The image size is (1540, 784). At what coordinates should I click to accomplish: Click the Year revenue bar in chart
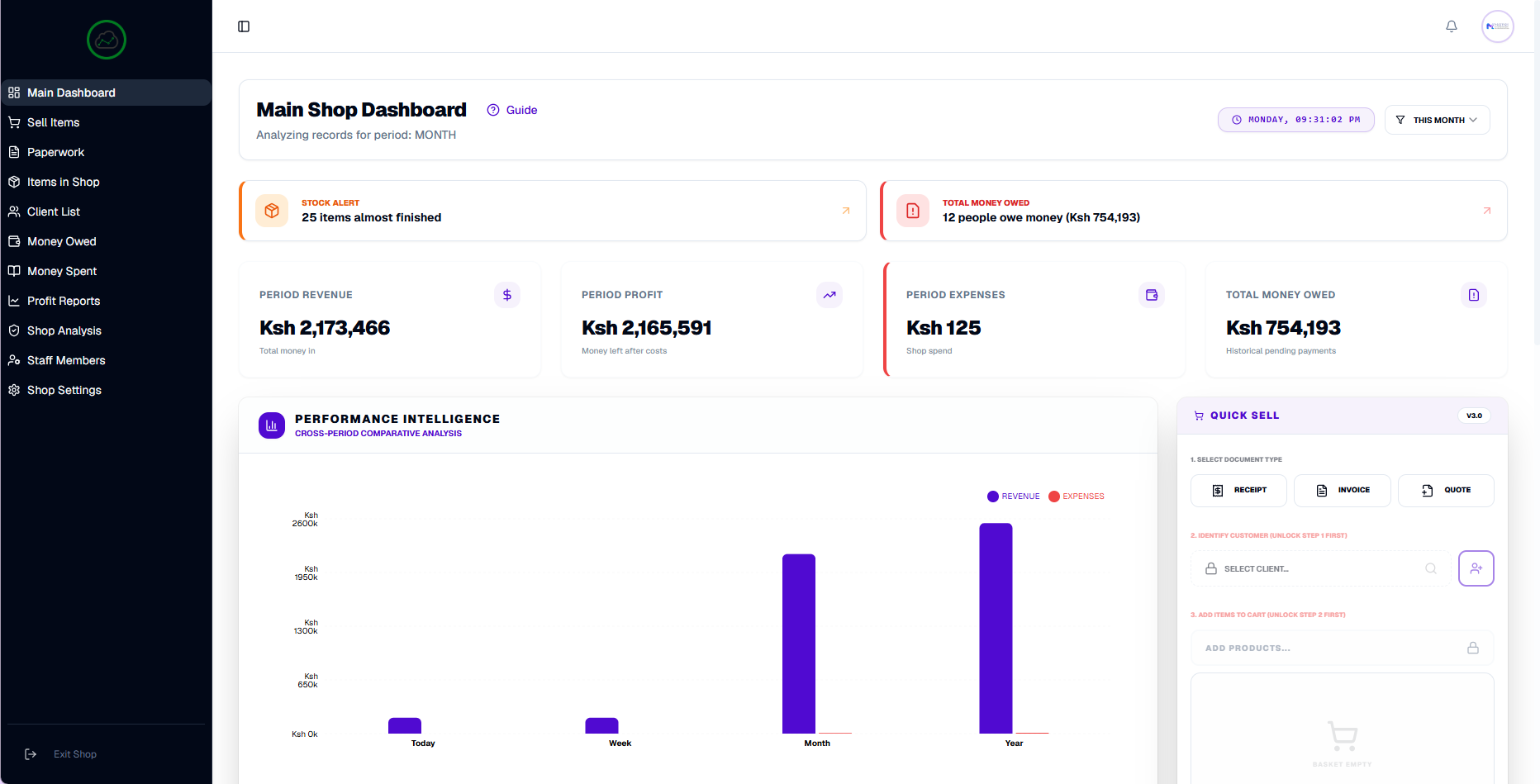[x=996, y=628]
